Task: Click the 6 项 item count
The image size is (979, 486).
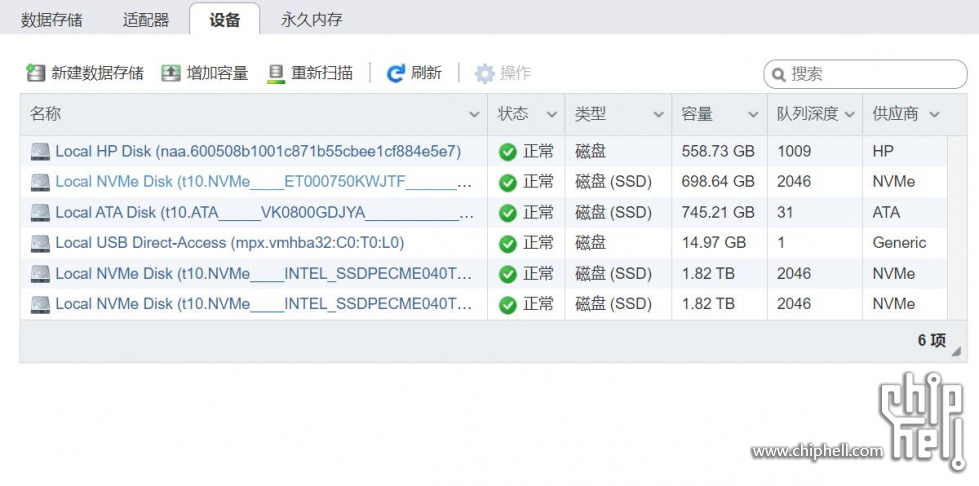Action: [x=932, y=340]
